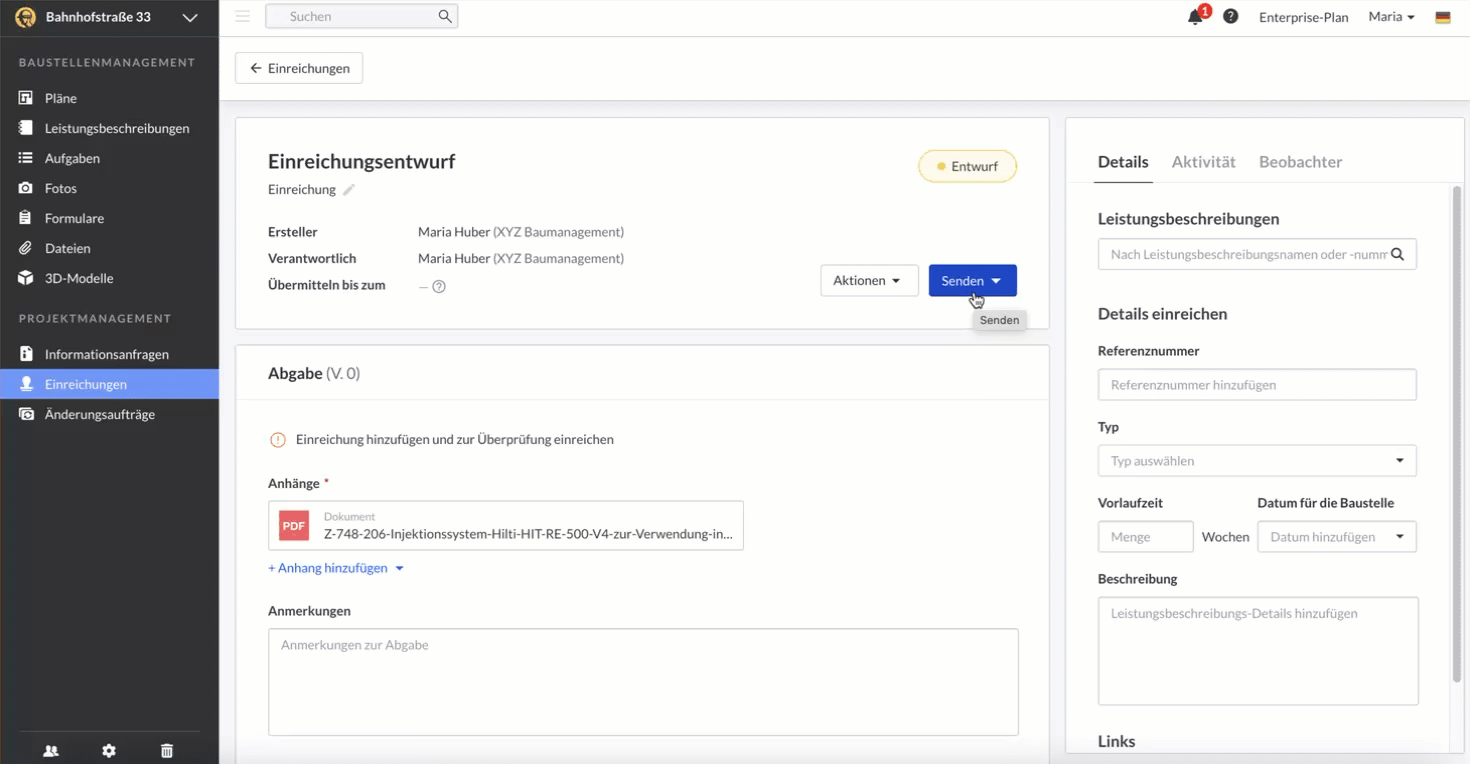Click the Beschreibung text area
Image resolution: width=1470 pixels, height=764 pixels.
(1258, 651)
